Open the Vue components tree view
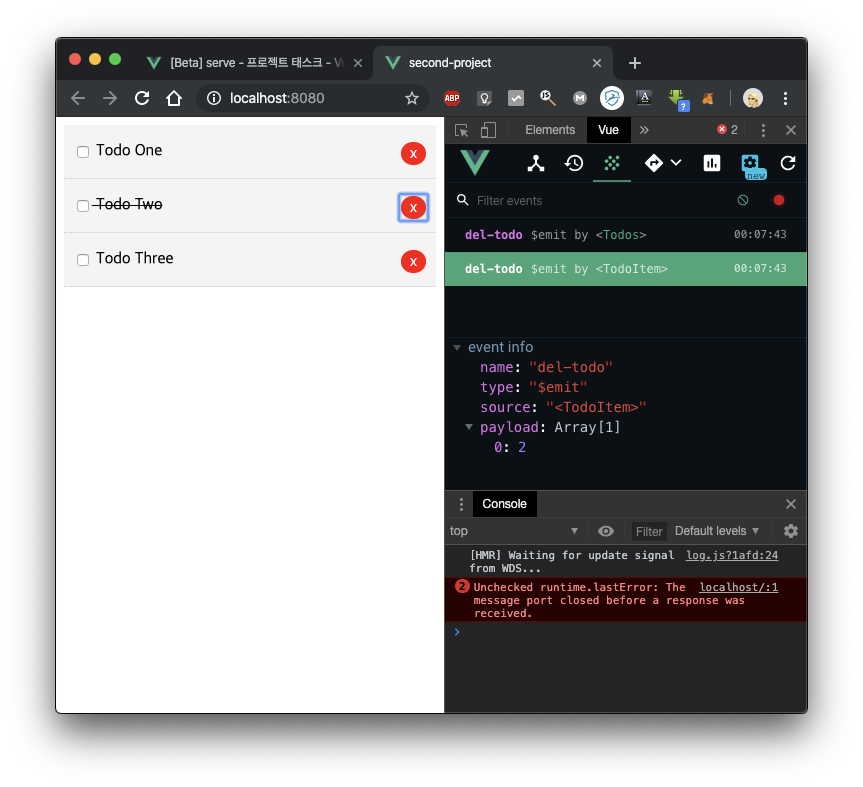The width and height of the screenshot is (863, 787). pyautogui.click(x=536, y=163)
